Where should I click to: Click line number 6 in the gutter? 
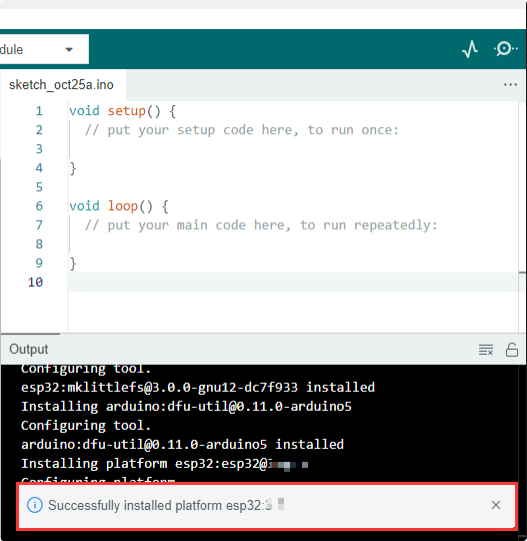39,206
